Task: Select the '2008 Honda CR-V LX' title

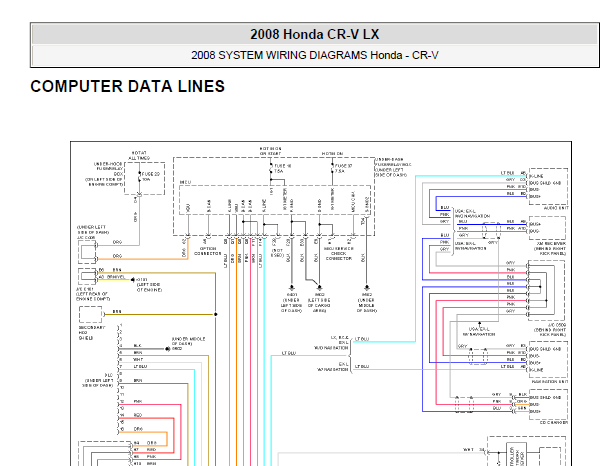Action: 315,34
